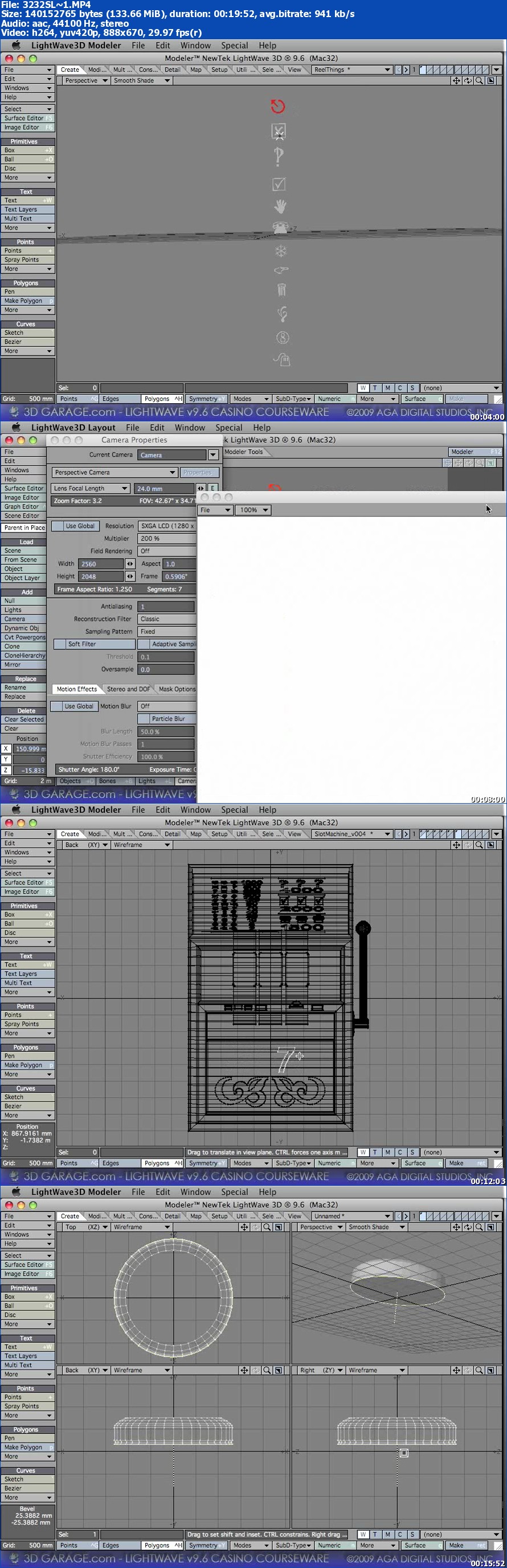Click the pan-view icon in the ReelThings Modeler viewport
The image size is (507, 1568).
[x=456, y=80]
